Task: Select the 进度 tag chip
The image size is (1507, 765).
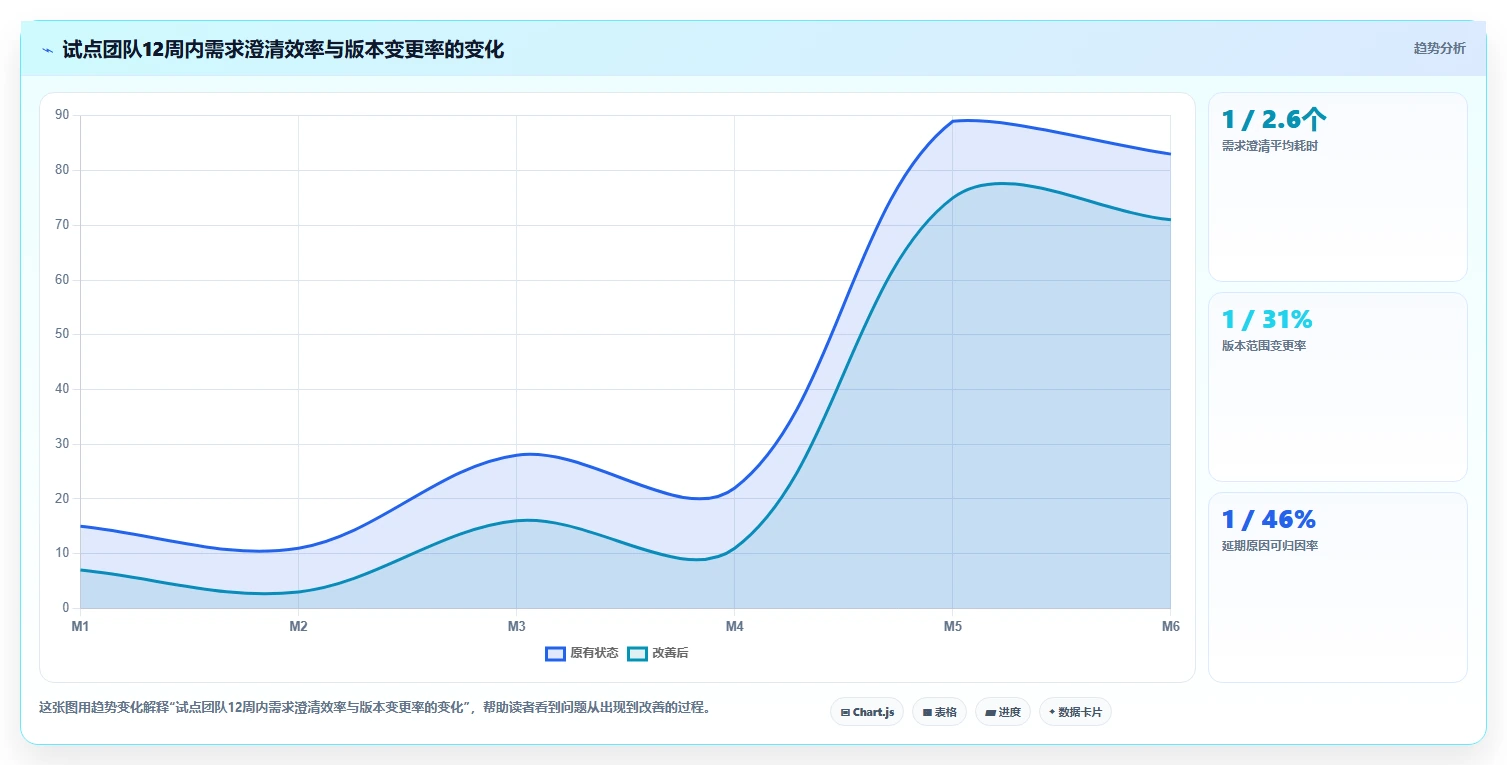Action: (x=1003, y=712)
